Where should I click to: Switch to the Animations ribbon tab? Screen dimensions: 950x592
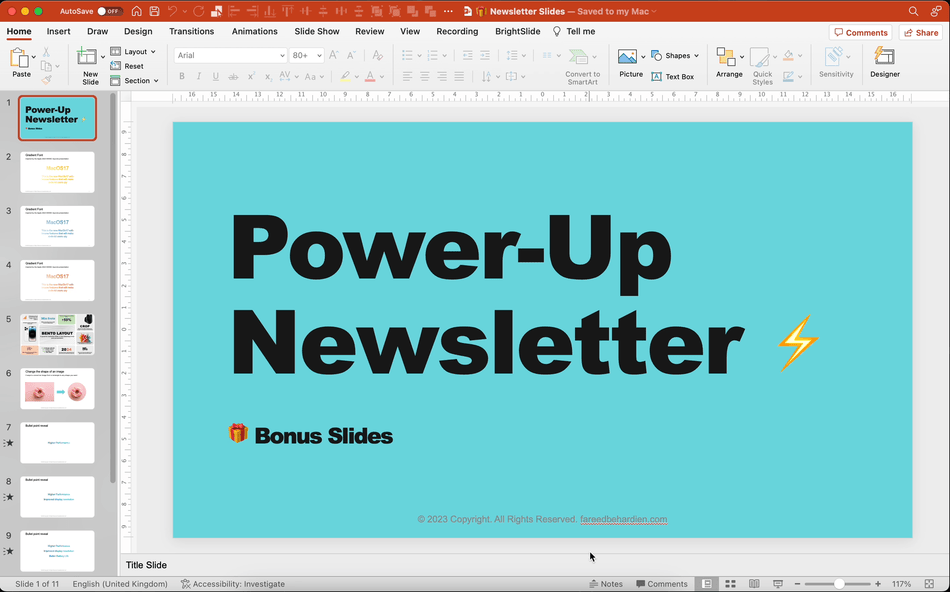[x=254, y=31]
